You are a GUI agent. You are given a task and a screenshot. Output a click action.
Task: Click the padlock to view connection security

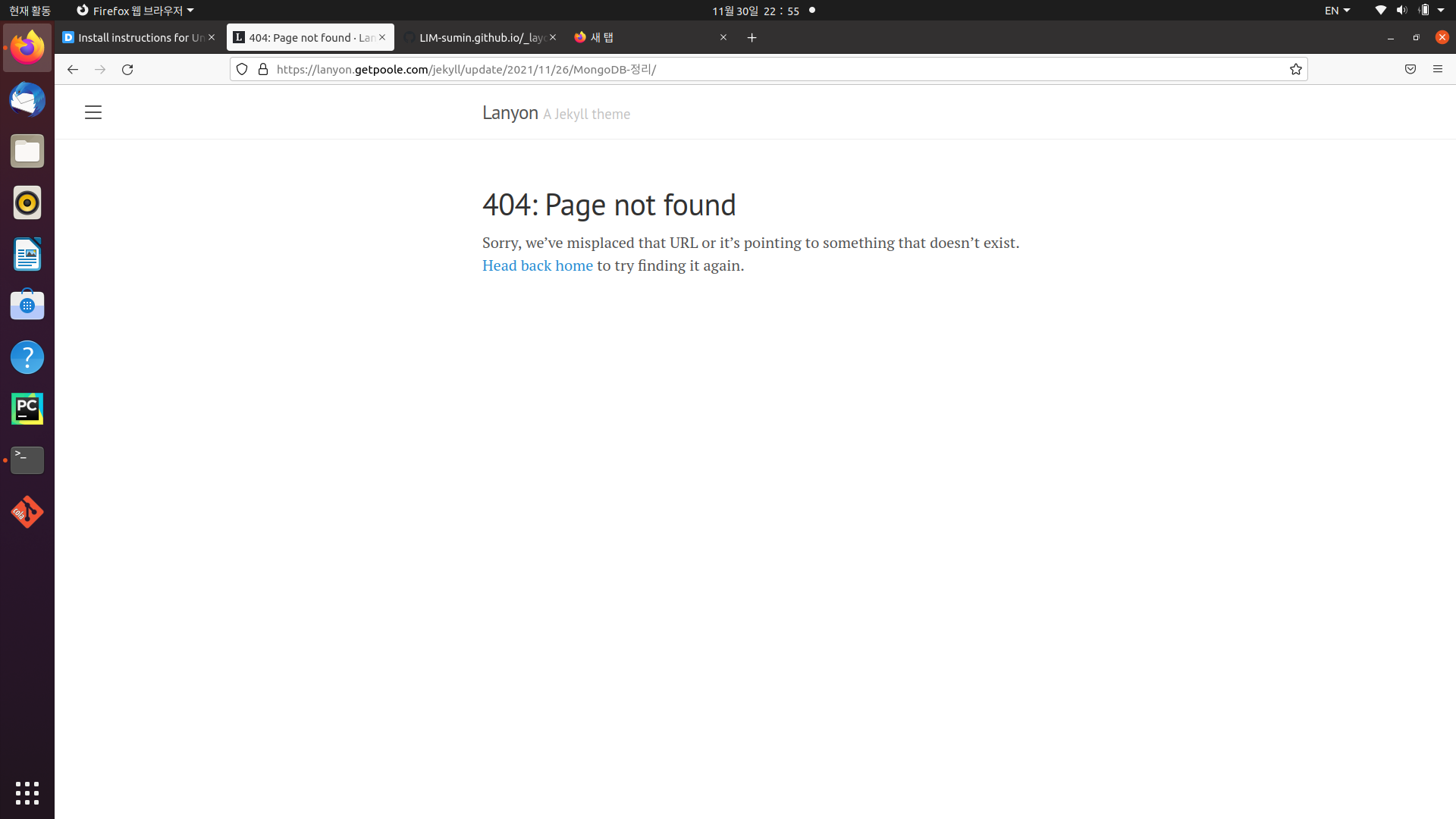click(262, 69)
